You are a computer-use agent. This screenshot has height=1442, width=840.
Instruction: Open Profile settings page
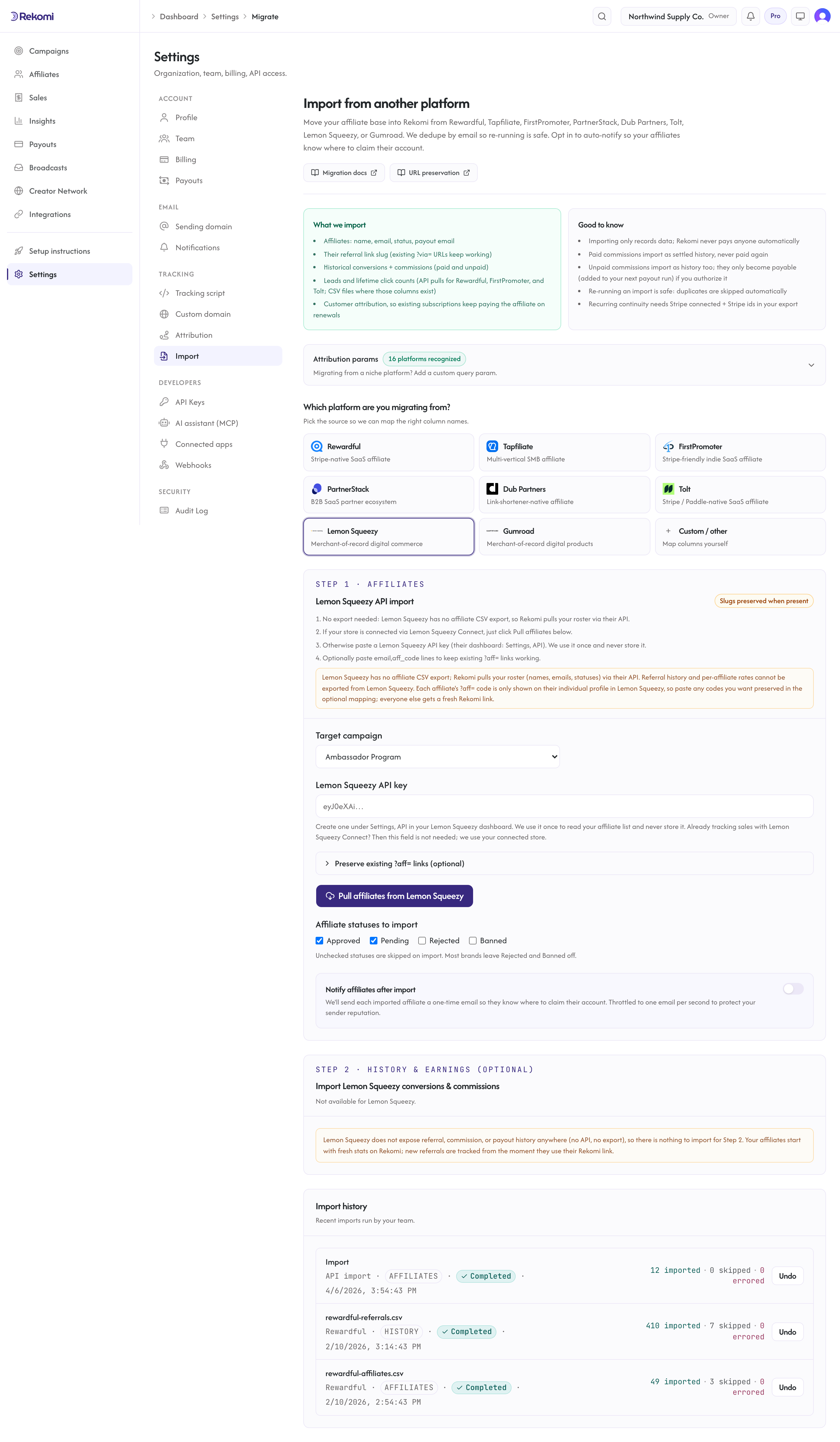pyautogui.click(x=218, y=117)
